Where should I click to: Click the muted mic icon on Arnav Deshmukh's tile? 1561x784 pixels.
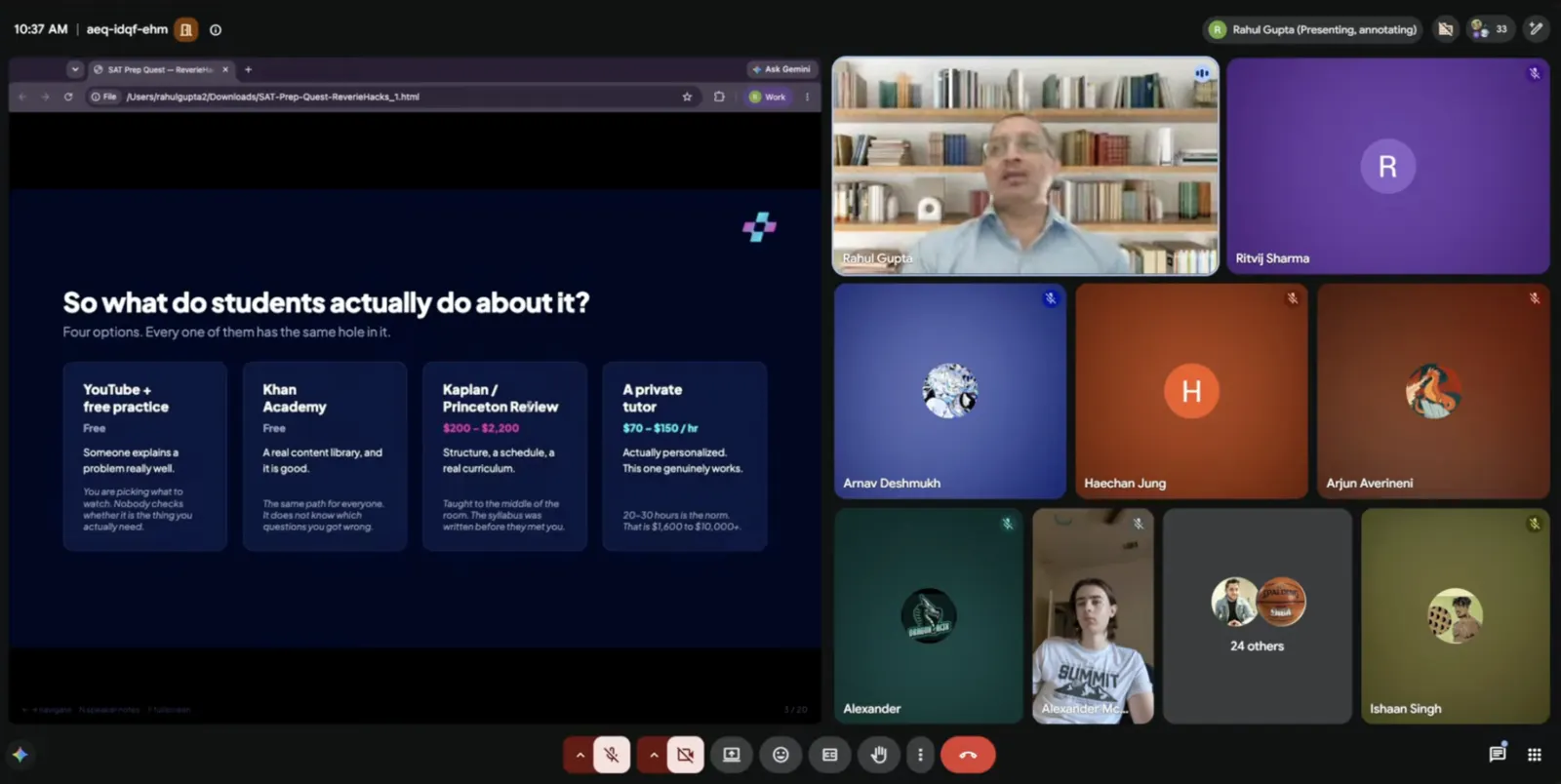tap(1051, 298)
